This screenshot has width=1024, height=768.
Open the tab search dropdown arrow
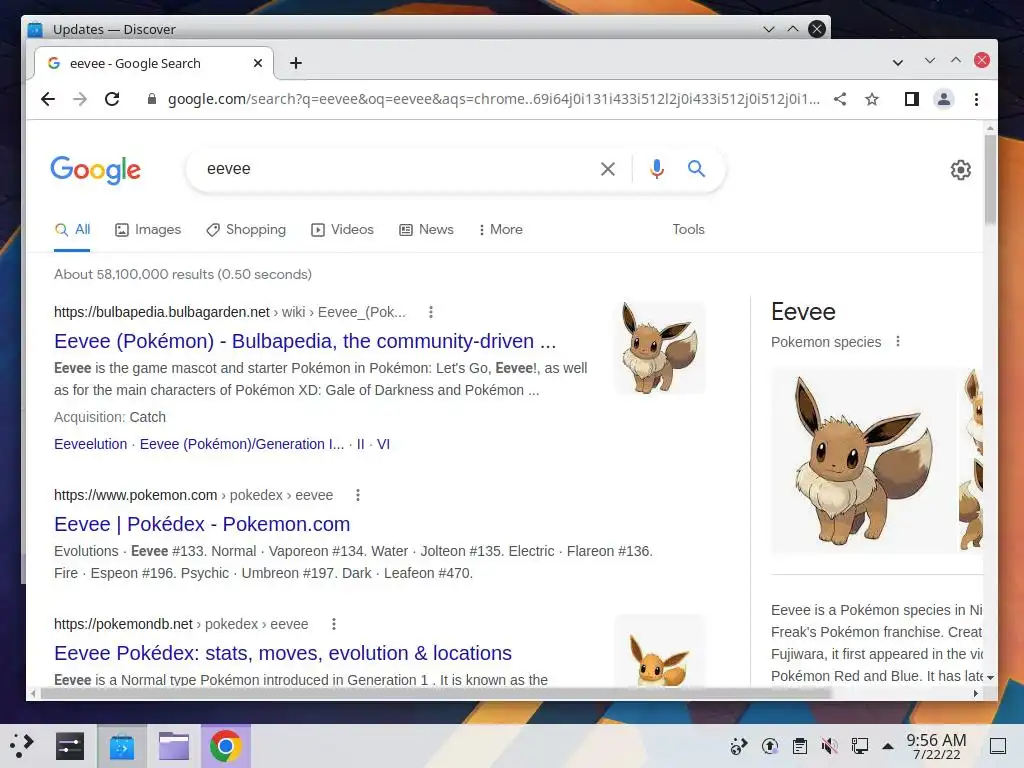click(898, 63)
